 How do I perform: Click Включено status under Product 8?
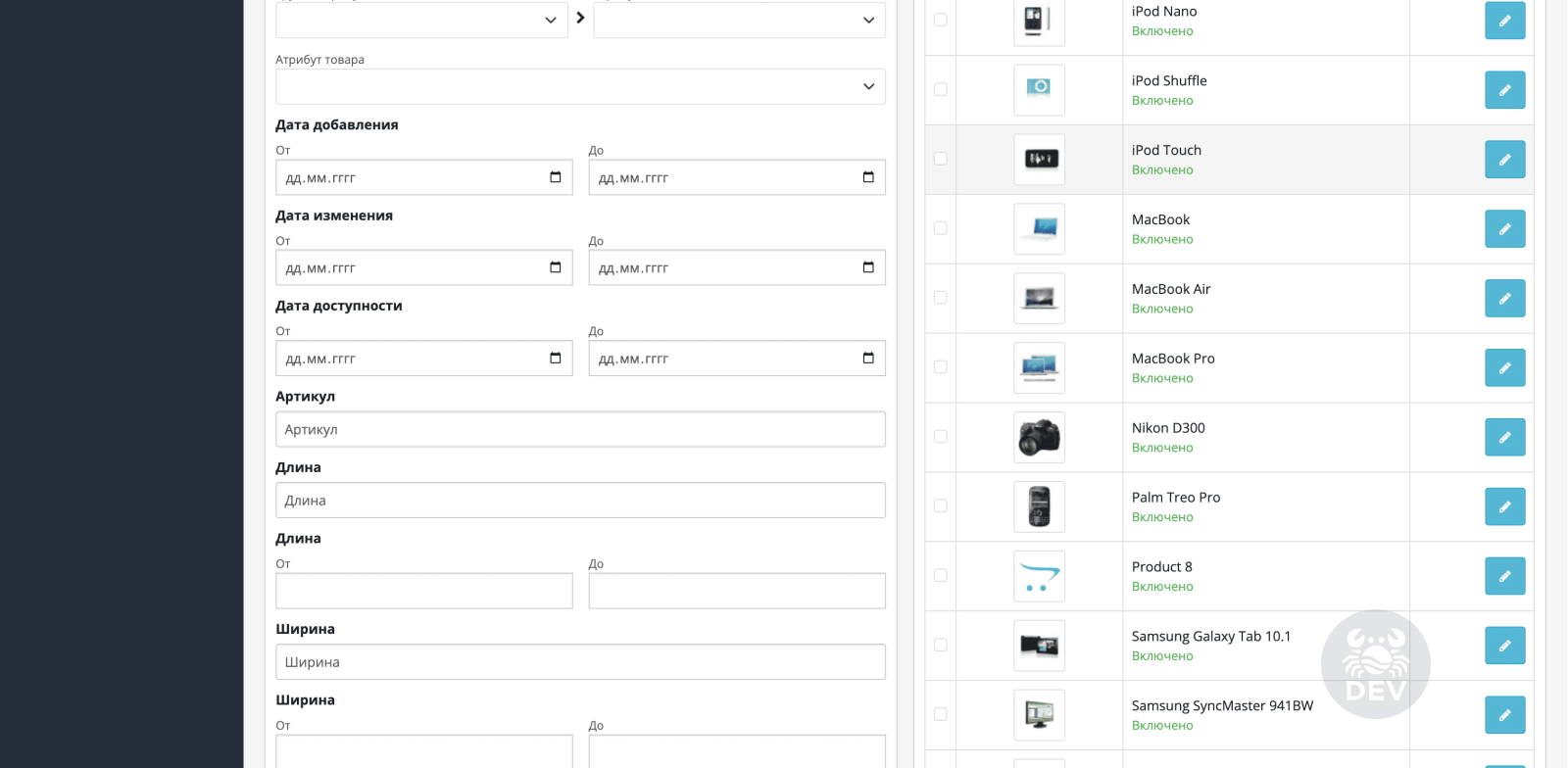[1162, 587]
